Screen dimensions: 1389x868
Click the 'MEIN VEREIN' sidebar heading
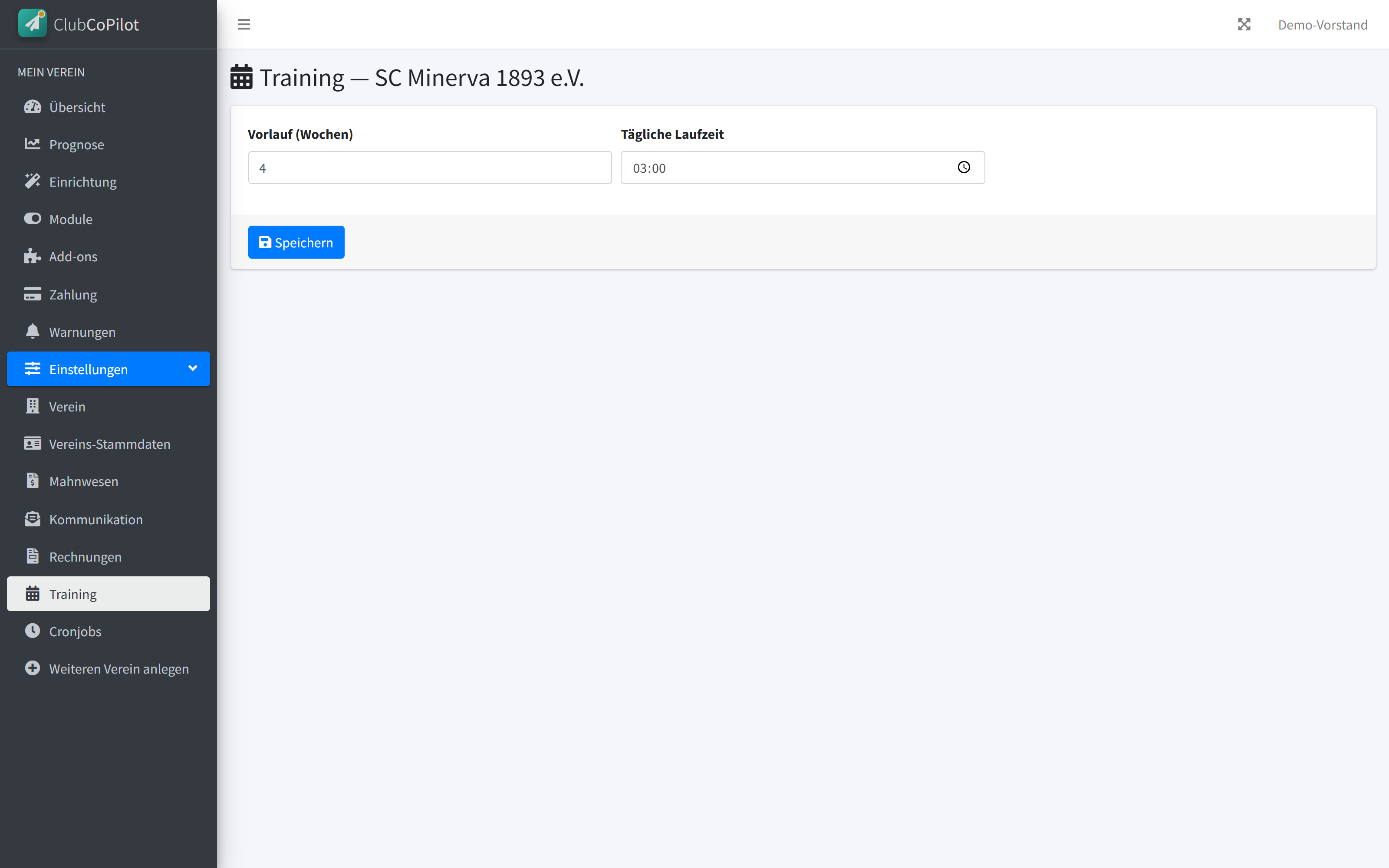[x=51, y=72]
